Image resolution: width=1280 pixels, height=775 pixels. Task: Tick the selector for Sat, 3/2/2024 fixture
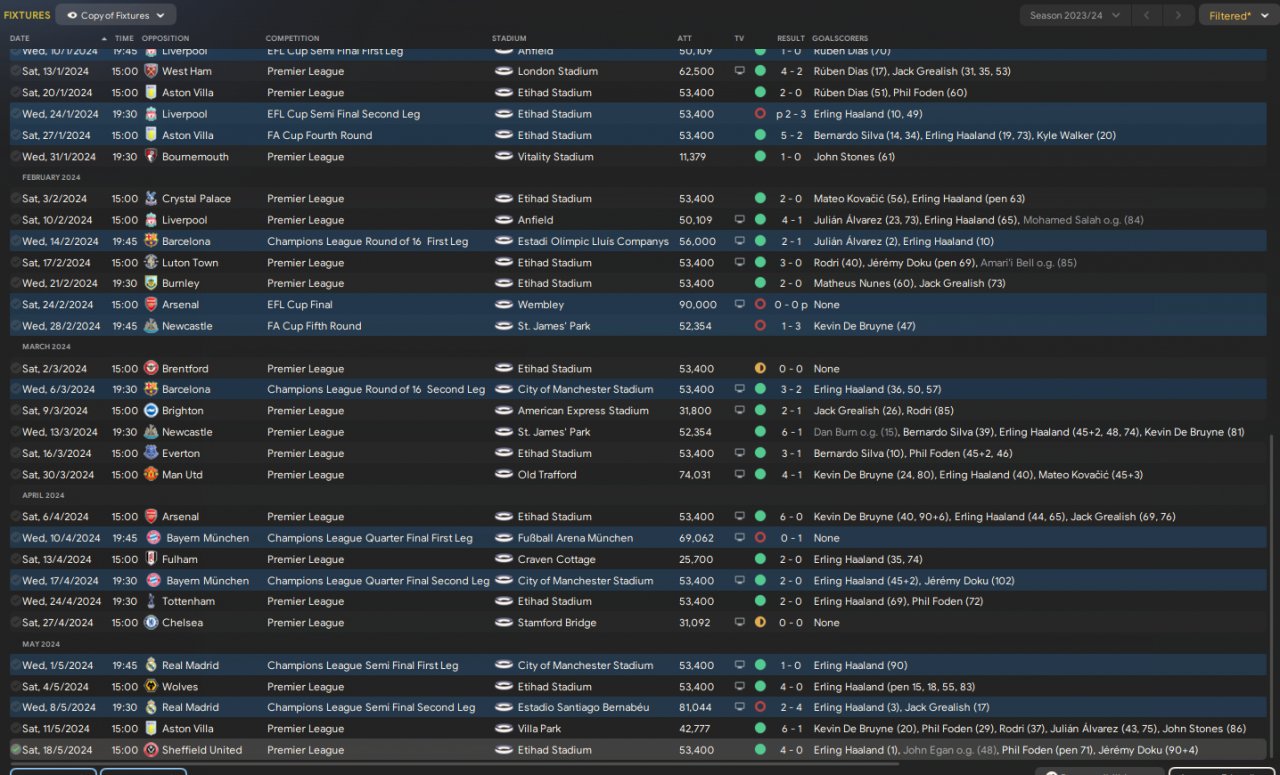coord(15,198)
